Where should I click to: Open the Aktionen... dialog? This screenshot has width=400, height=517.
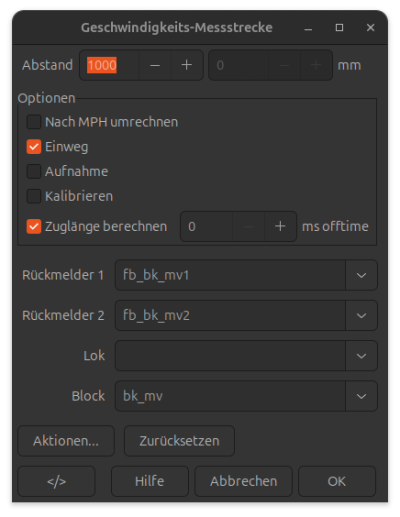click(x=66, y=441)
